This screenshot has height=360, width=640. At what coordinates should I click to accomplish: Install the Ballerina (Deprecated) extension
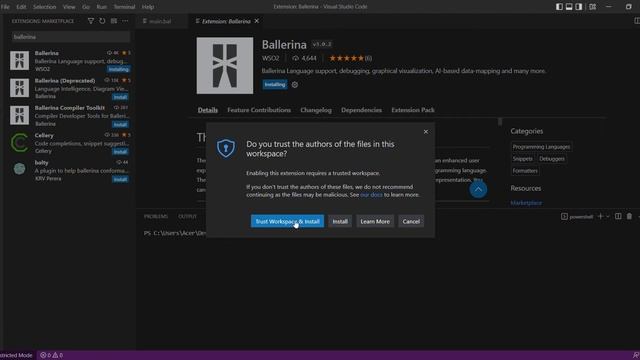tap(120, 97)
